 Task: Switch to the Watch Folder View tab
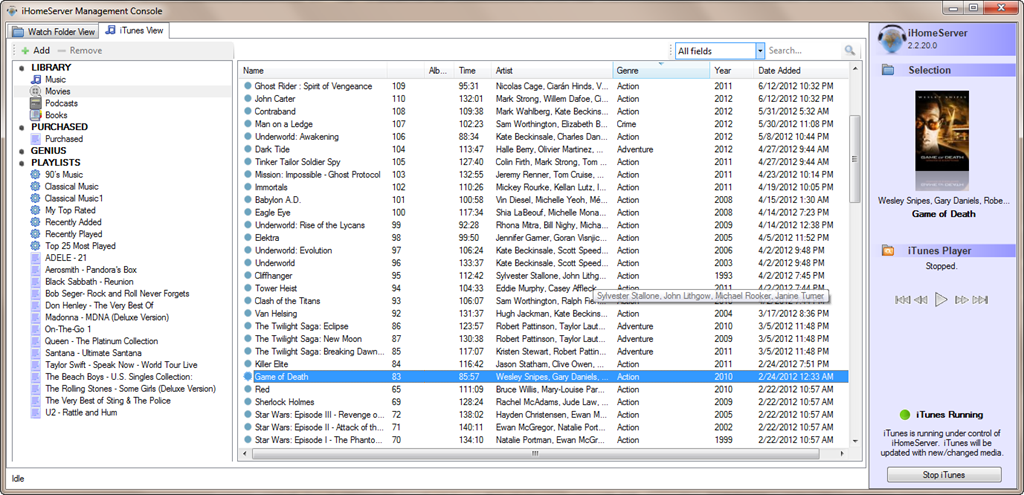pos(54,31)
